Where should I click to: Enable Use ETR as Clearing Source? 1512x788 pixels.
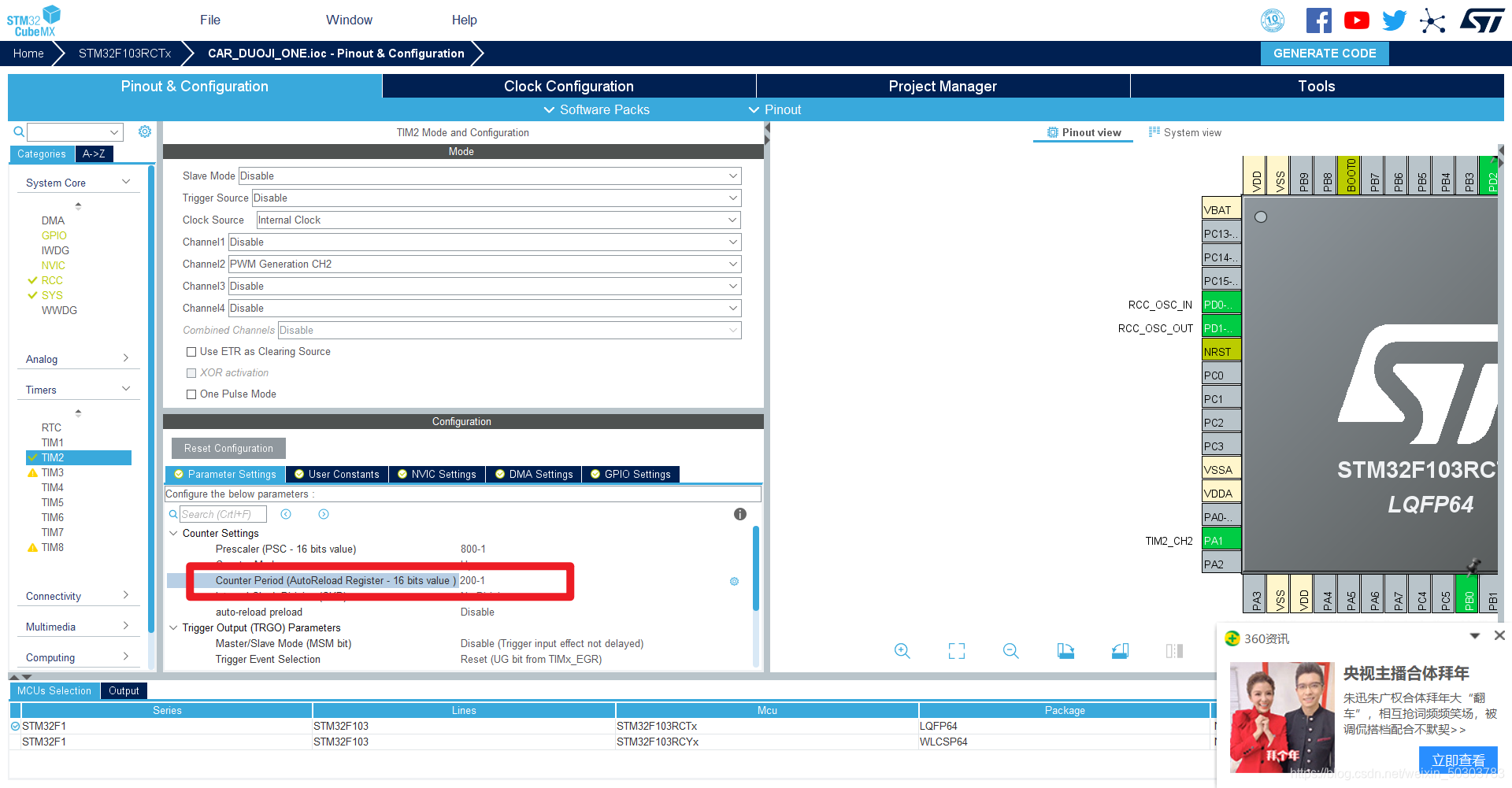(191, 352)
